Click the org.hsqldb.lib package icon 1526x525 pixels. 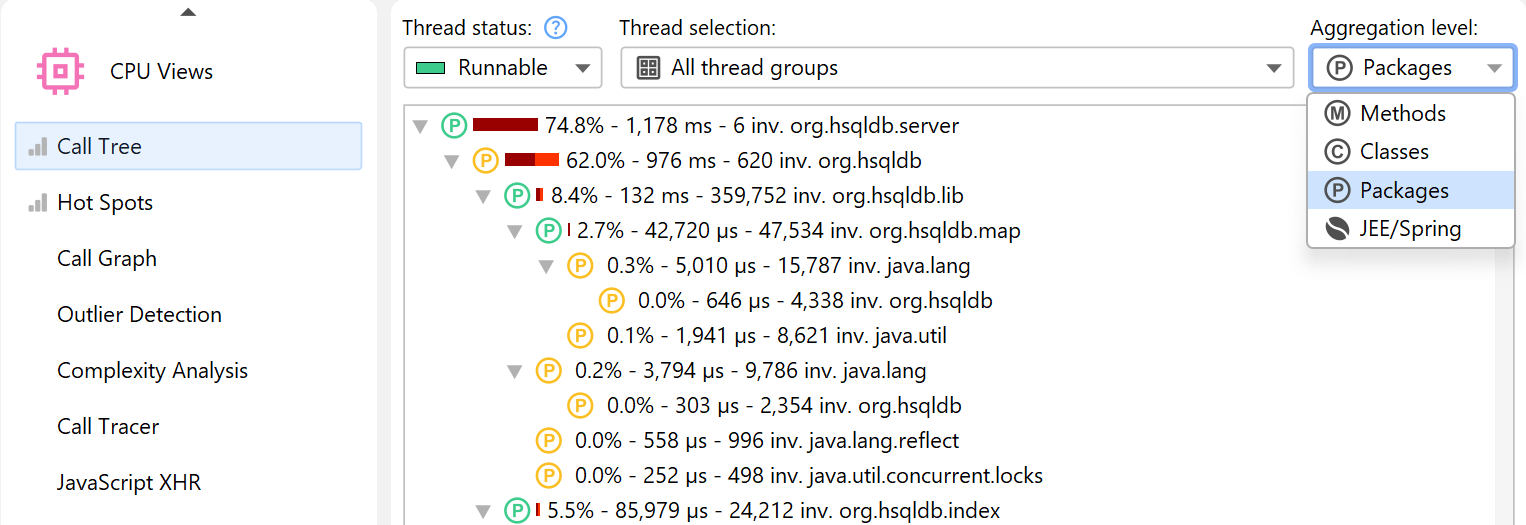[517, 195]
